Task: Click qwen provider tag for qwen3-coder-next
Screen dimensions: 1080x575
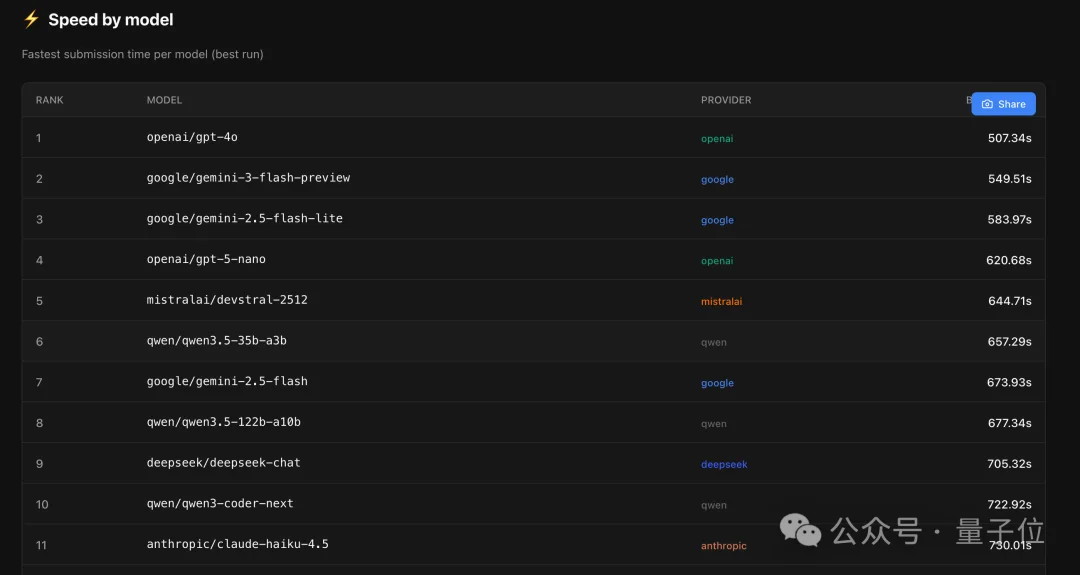Action: [x=713, y=505]
